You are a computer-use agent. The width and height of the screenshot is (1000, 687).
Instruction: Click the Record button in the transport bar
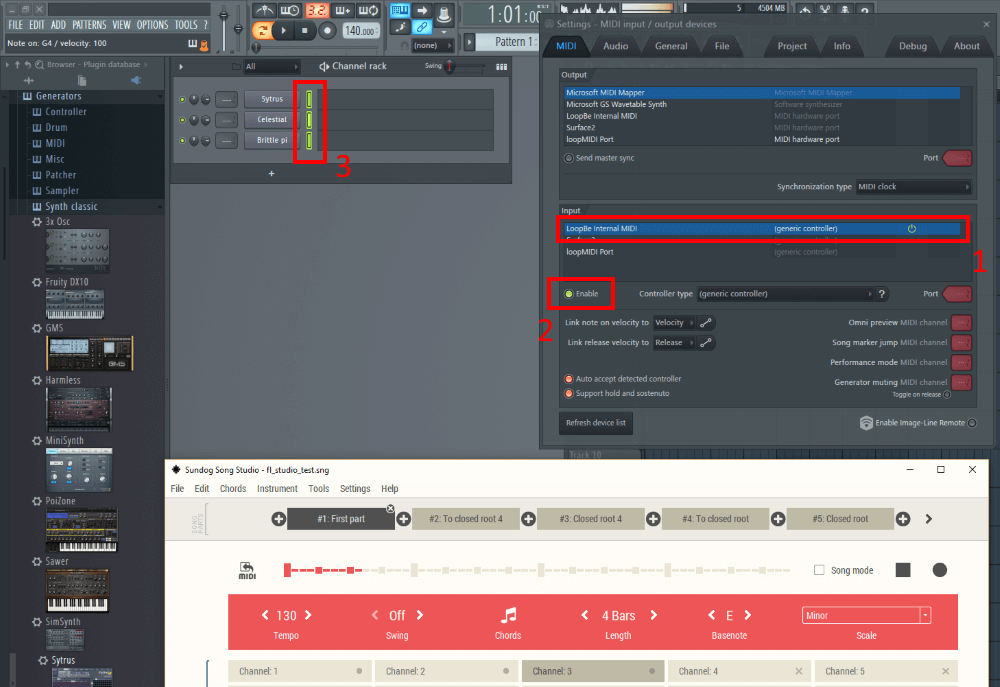[329, 30]
